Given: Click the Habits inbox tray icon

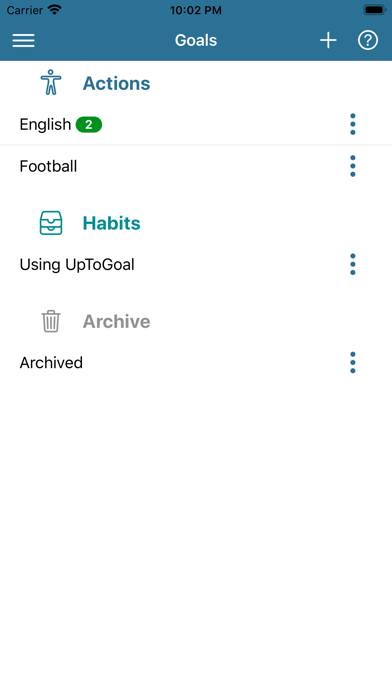Looking at the screenshot, I should pyautogui.click(x=51, y=223).
